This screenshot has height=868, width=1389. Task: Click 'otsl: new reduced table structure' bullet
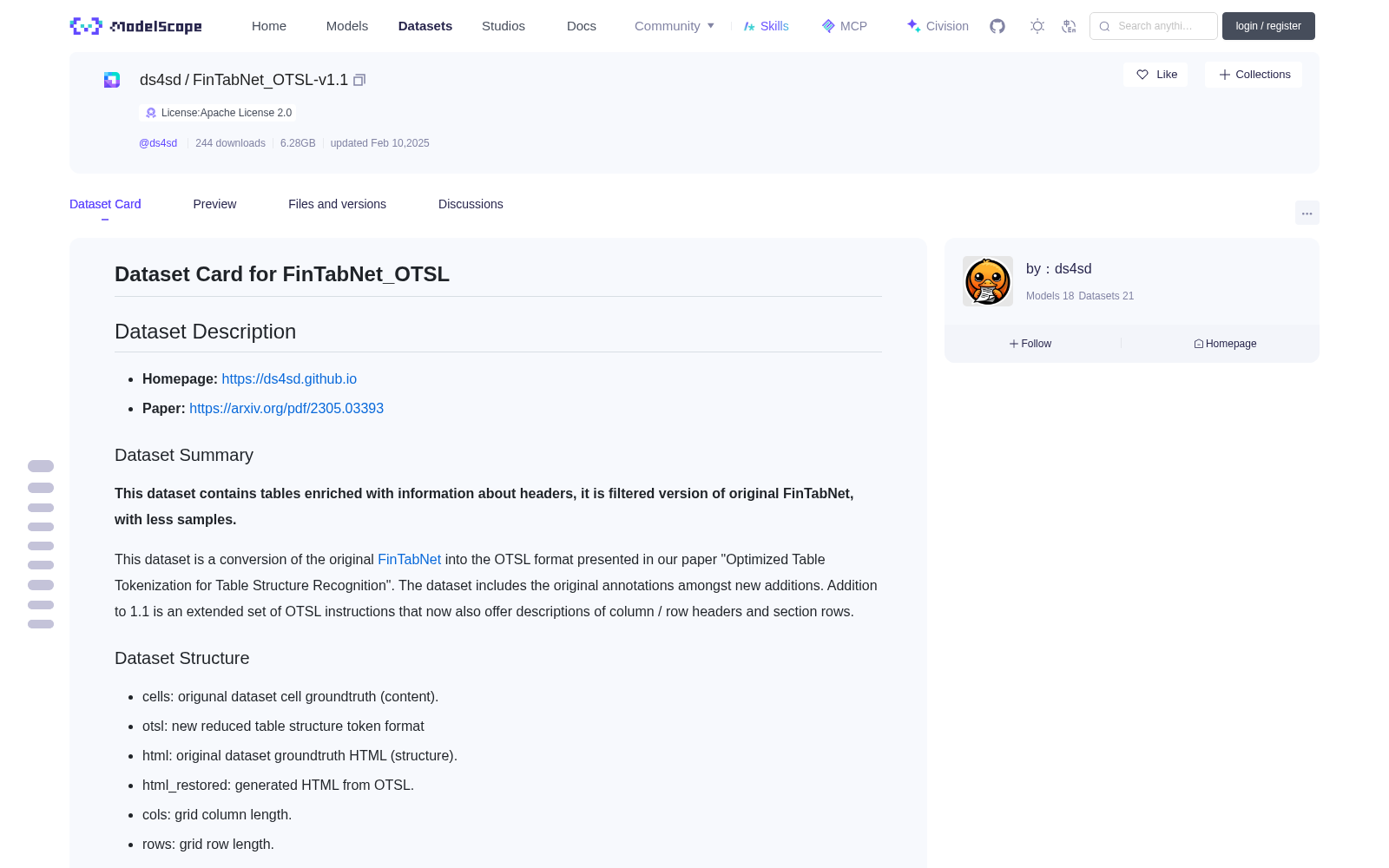pyautogui.click(x=283, y=727)
